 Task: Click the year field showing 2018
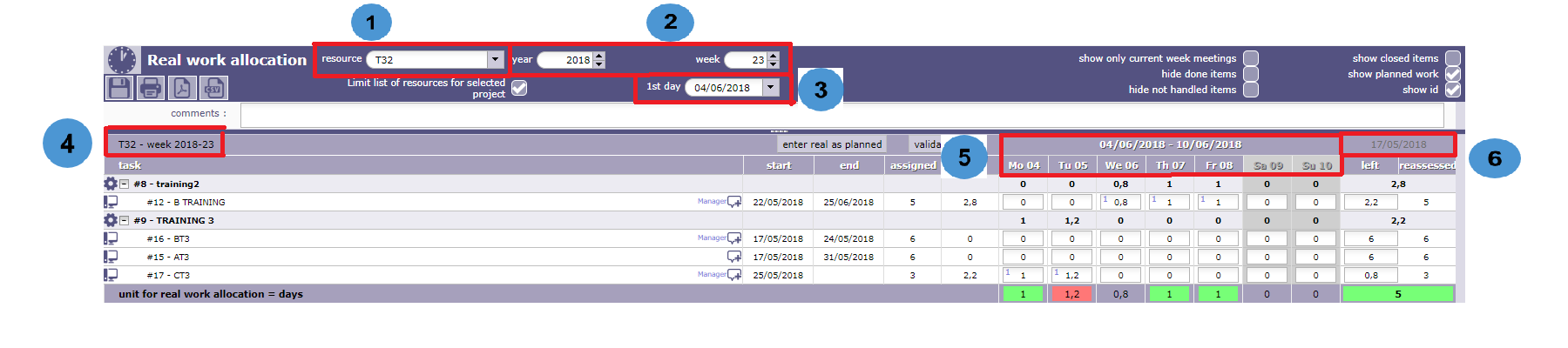[565, 59]
